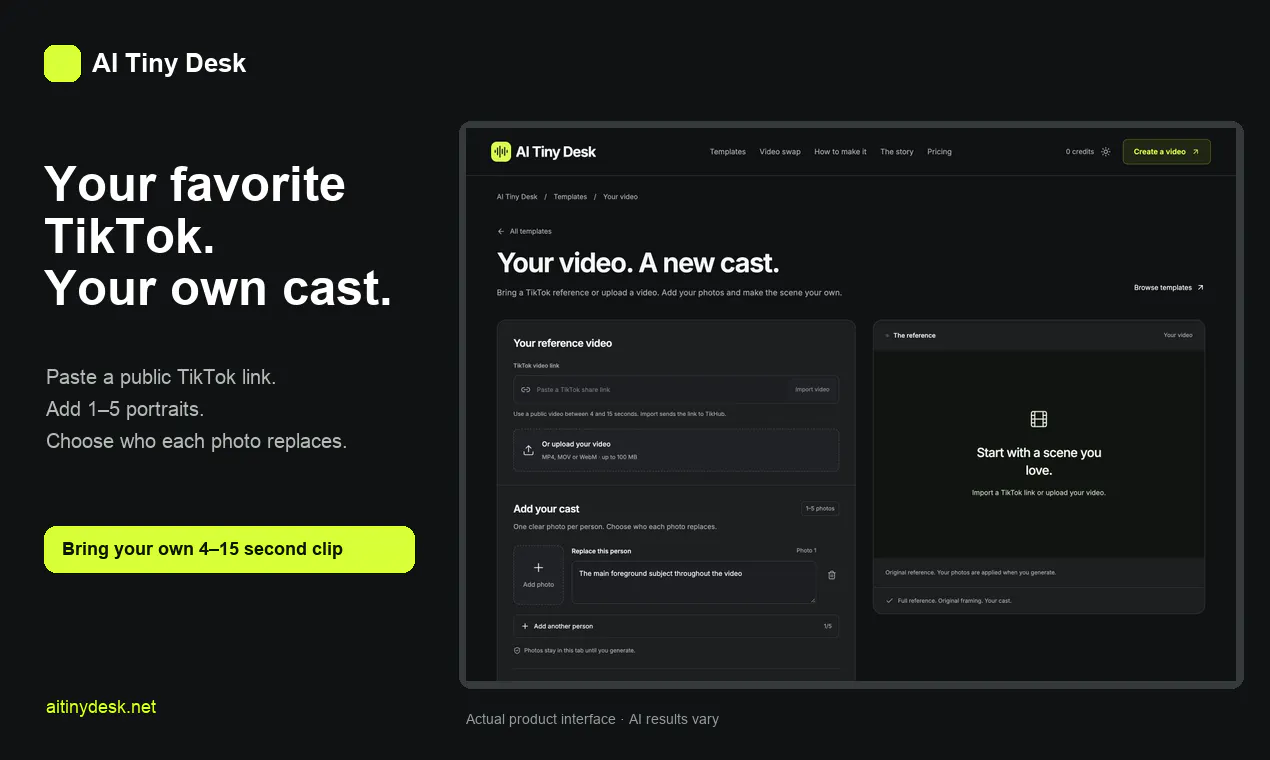Click the film strip icon in the preview
1270x760 pixels.
click(x=1039, y=419)
